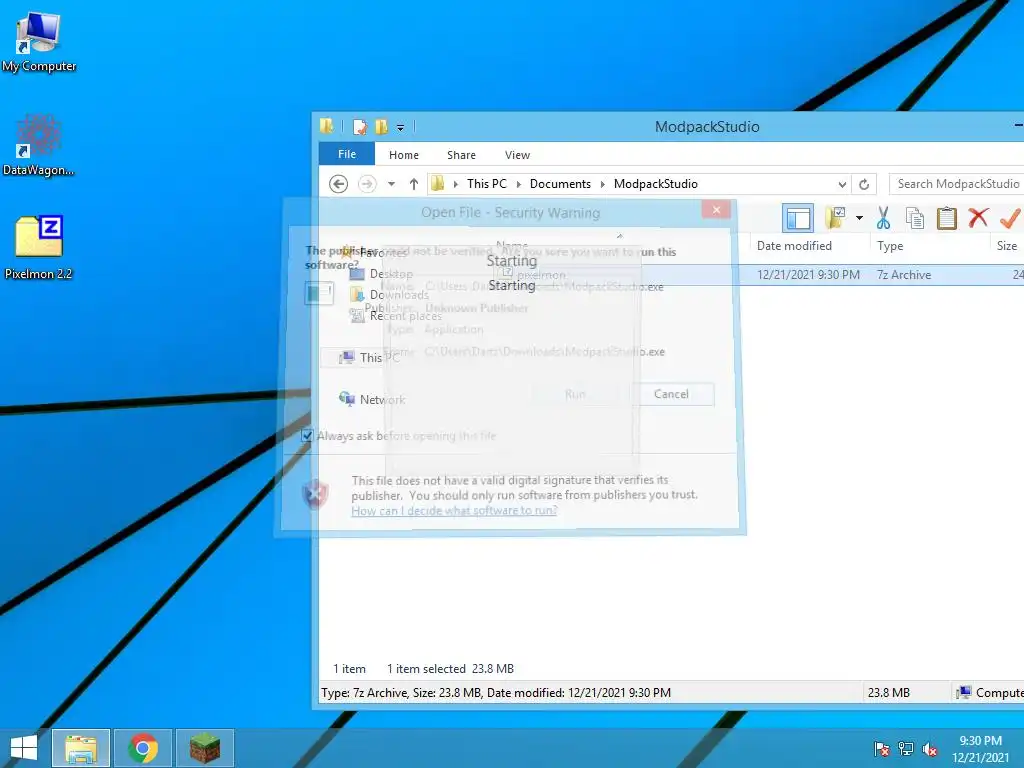Open the address bar history dropdown
The image size is (1024, 768).
[x=842, y=184]
